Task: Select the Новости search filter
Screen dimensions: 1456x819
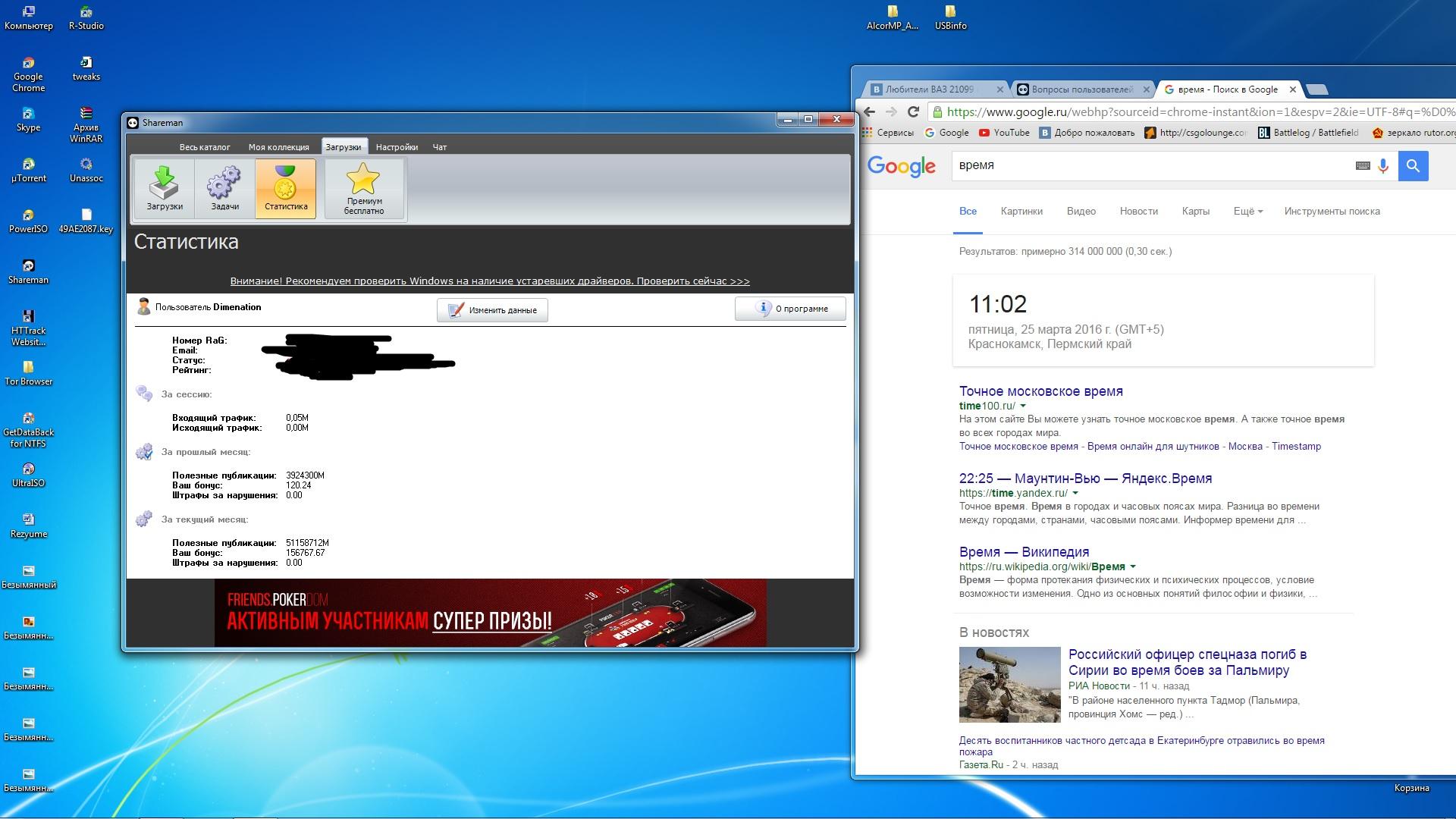Action: click(1139, 212)
